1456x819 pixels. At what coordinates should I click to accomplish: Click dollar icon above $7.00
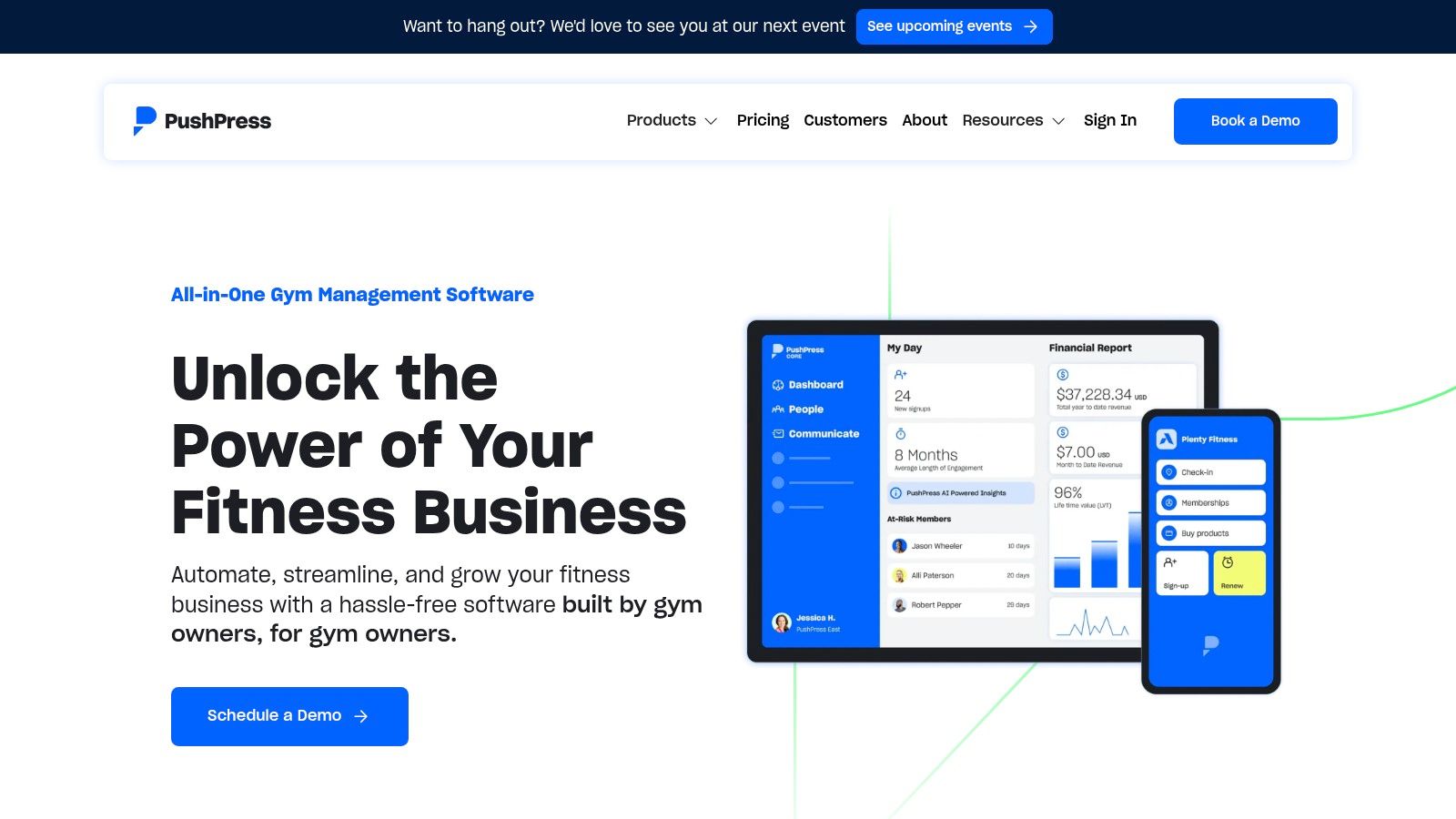pos(1063,433)
